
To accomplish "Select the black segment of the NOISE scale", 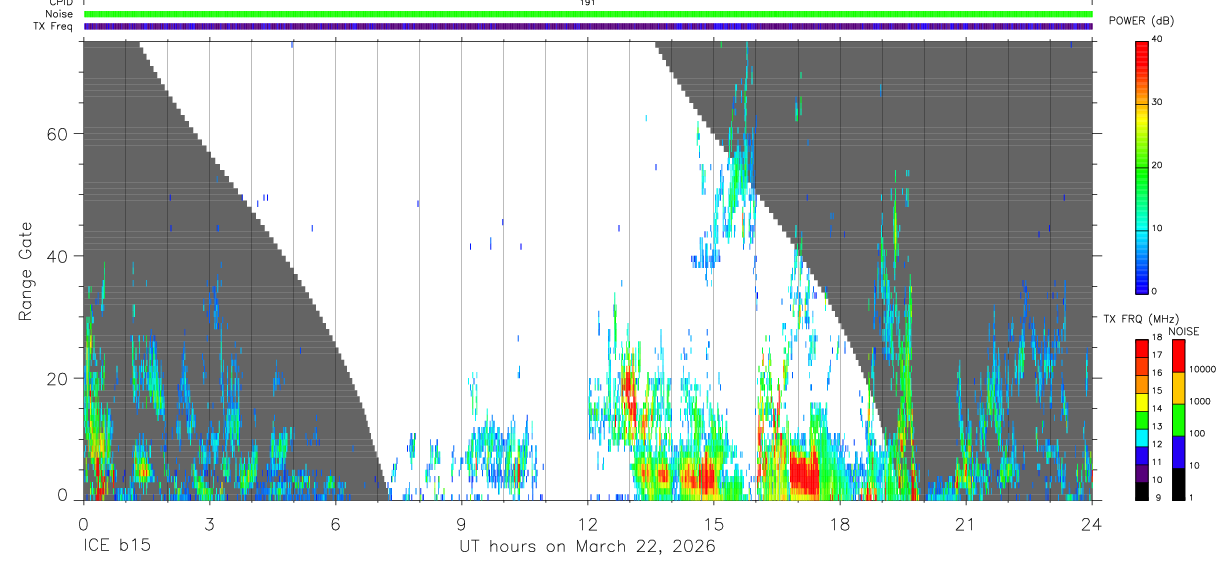I will (x=1179, y=484).
